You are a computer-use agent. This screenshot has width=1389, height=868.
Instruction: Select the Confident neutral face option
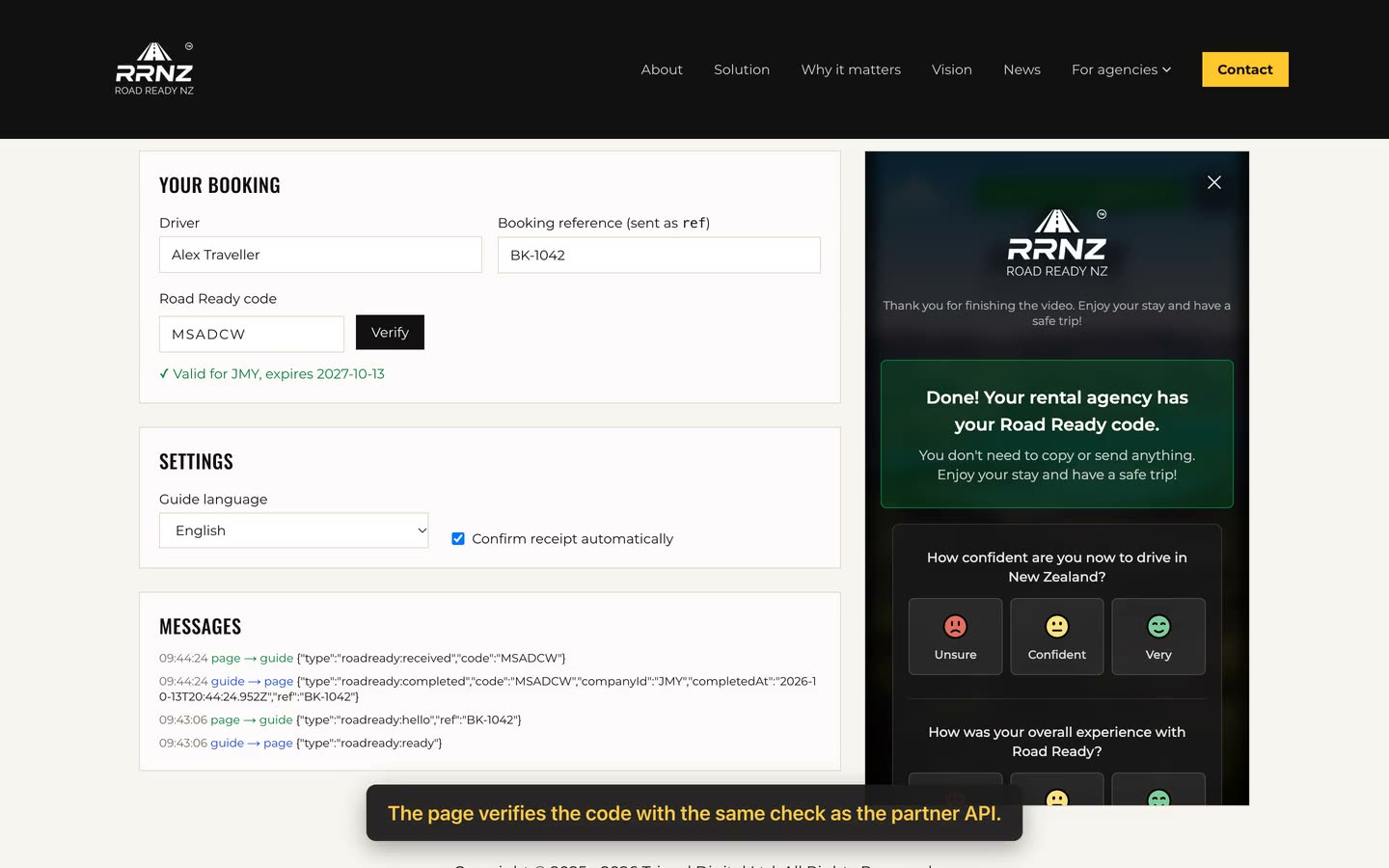coord(1057,637)
